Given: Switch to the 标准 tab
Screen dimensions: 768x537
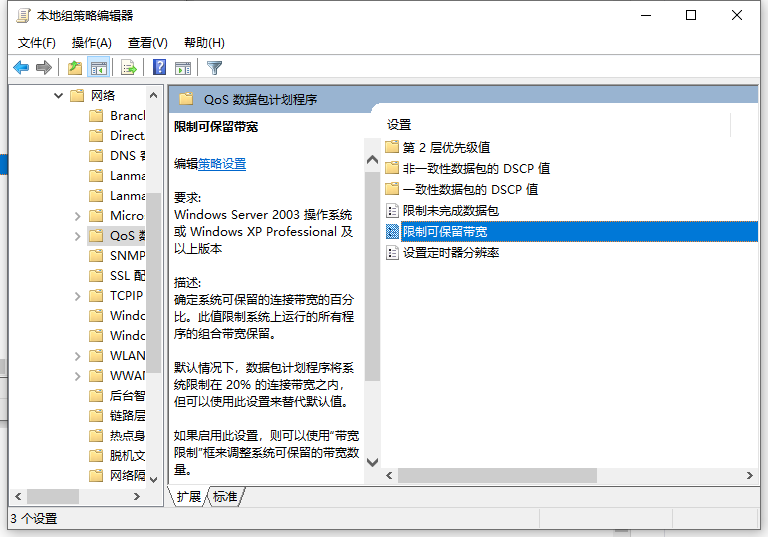Looking at the screenshot, I should click(225, 496).
